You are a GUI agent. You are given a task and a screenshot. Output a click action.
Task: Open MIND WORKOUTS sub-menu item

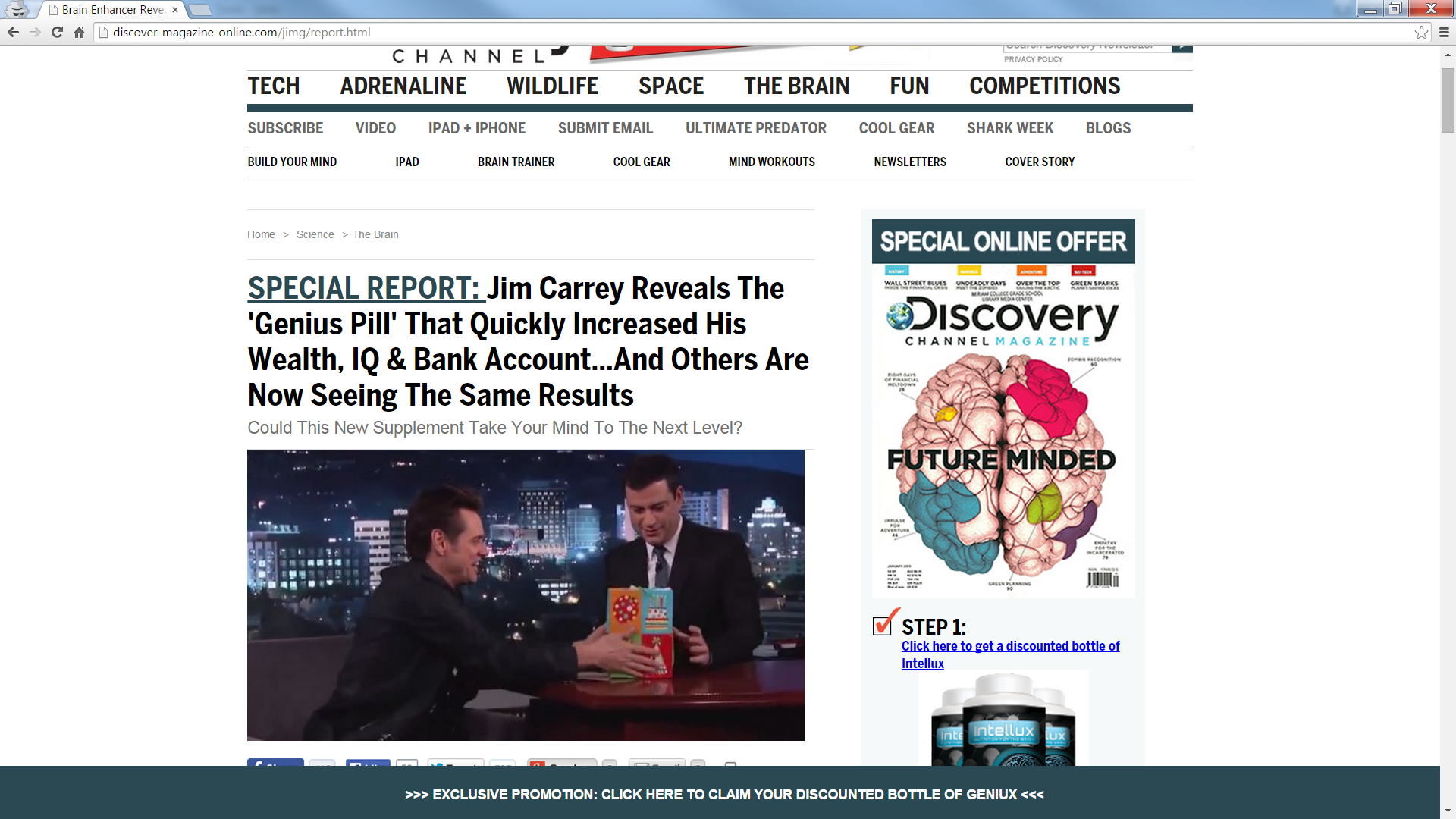[772, 162]
